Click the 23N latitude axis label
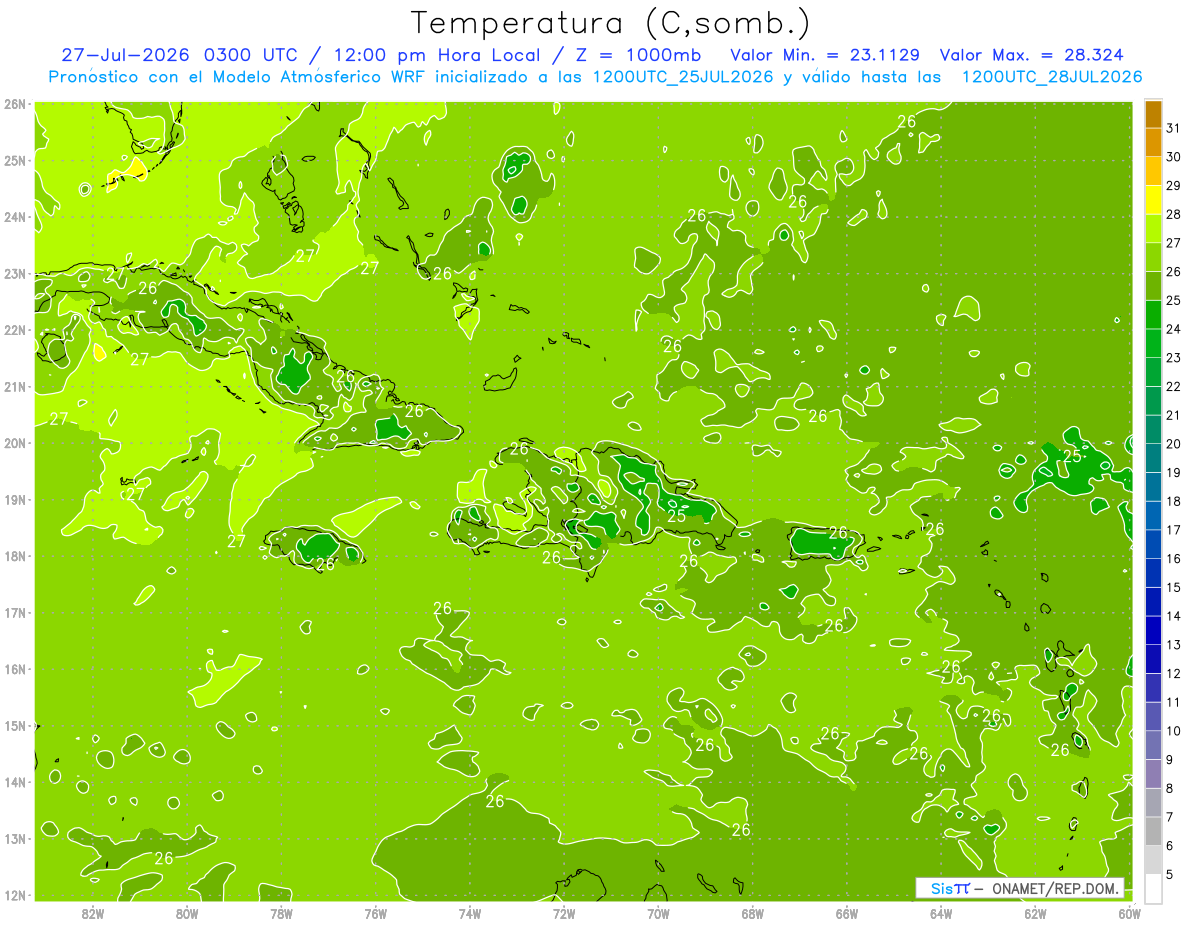Screen dimensions: 1200x927 pyautogui.click(x=15, y=274)
